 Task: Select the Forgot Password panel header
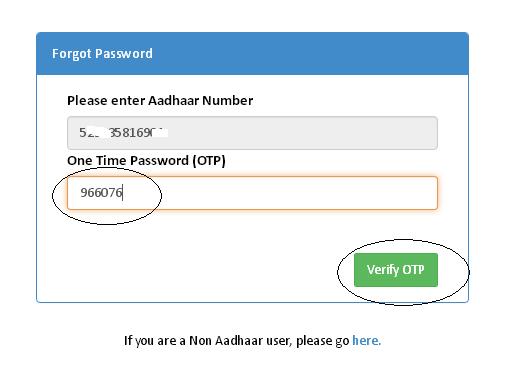click(x=252, y=54)
